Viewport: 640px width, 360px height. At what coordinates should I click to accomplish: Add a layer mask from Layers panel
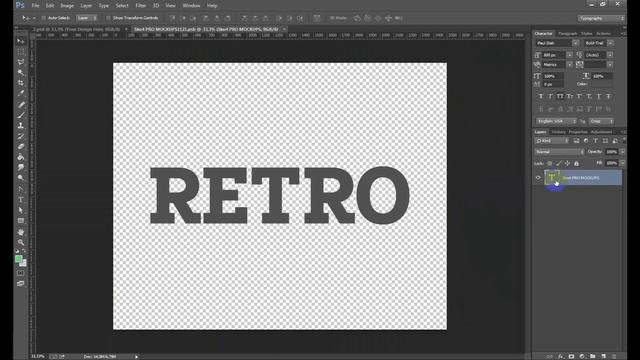pyautogui.click(x=571, y=356)
